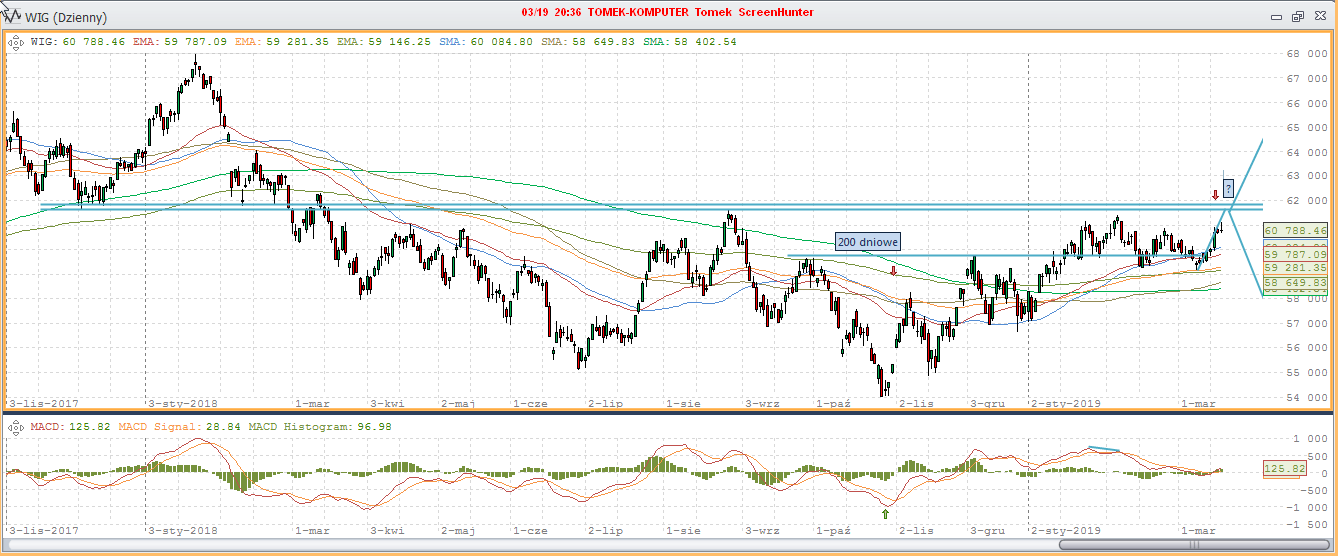Click the '200 dniowe' text label
Image resolution: width=1338 pixels, height=556 pixels.
click(x=868, y=242)
